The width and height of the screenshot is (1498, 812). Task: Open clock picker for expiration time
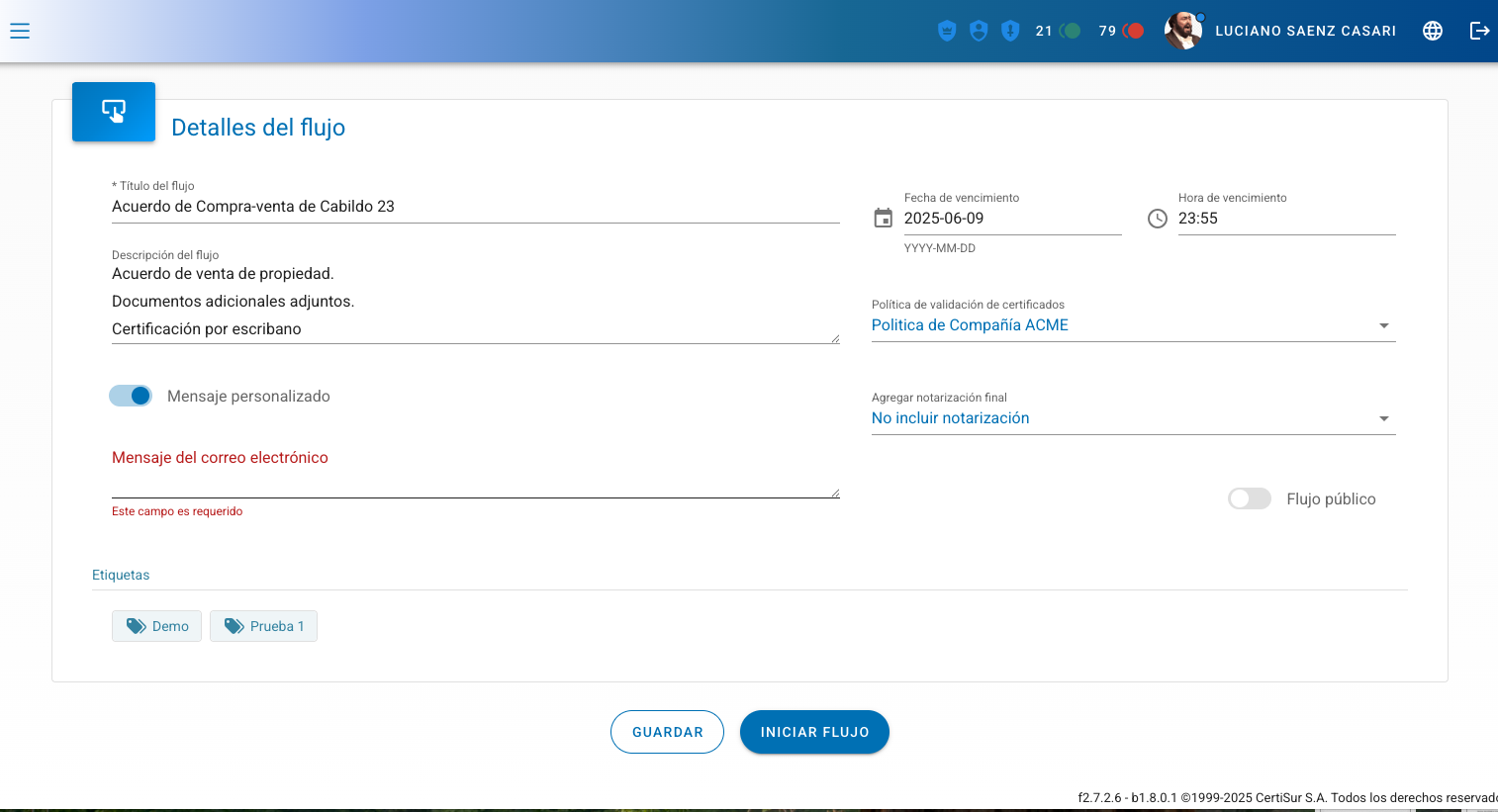click(x=1158, y=219)
